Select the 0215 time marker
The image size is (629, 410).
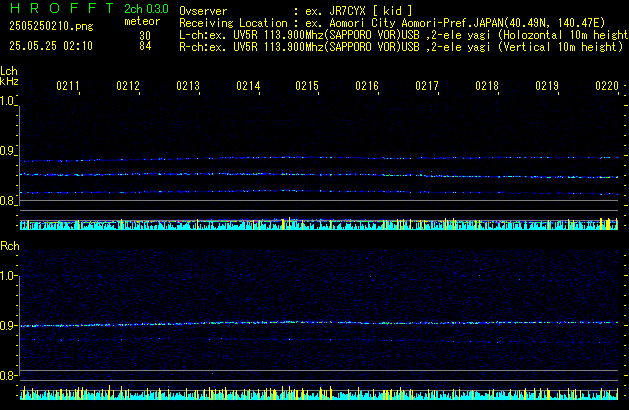pyautogui.click(x=307, y=86)
